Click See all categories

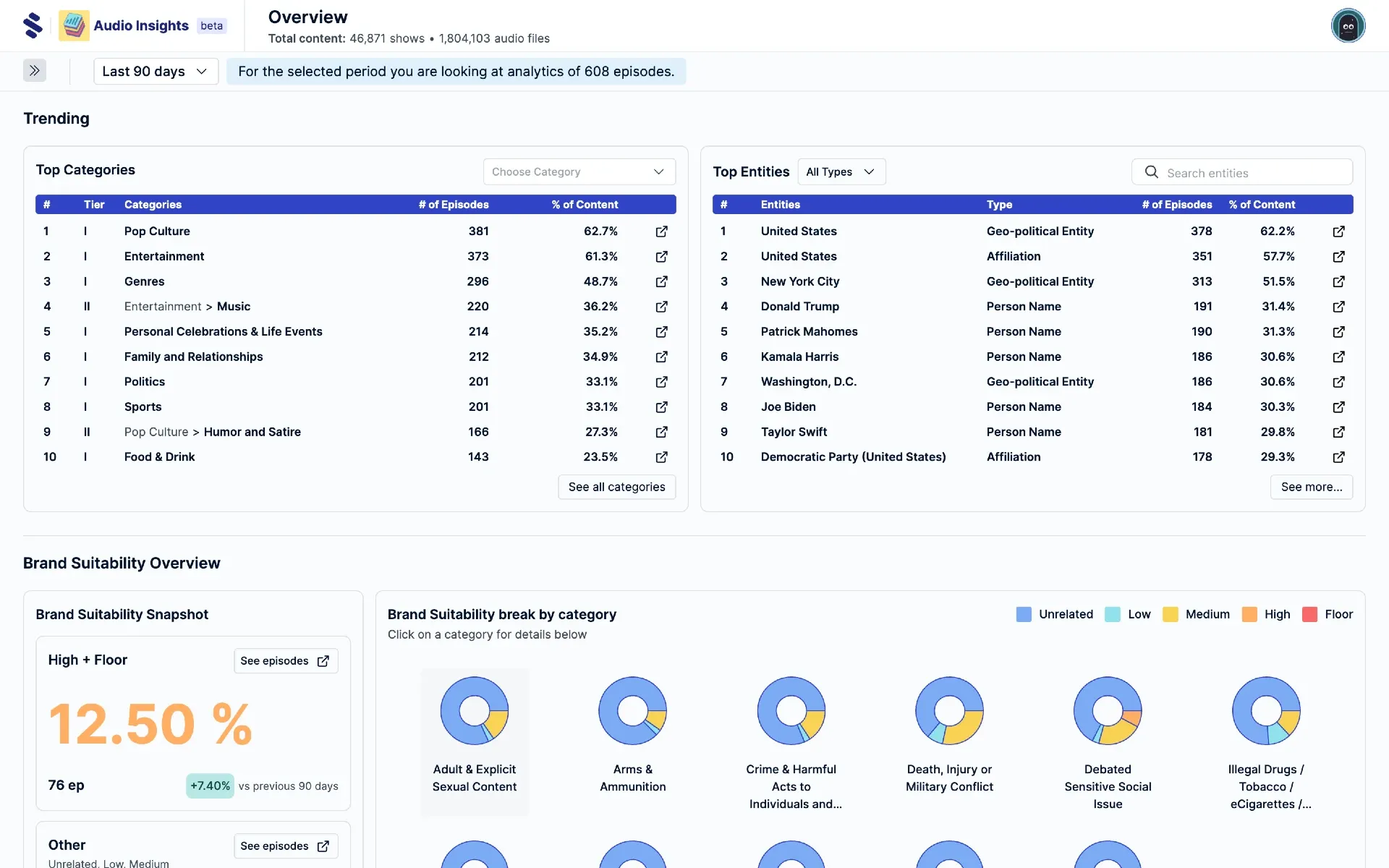tap(616, 487)
